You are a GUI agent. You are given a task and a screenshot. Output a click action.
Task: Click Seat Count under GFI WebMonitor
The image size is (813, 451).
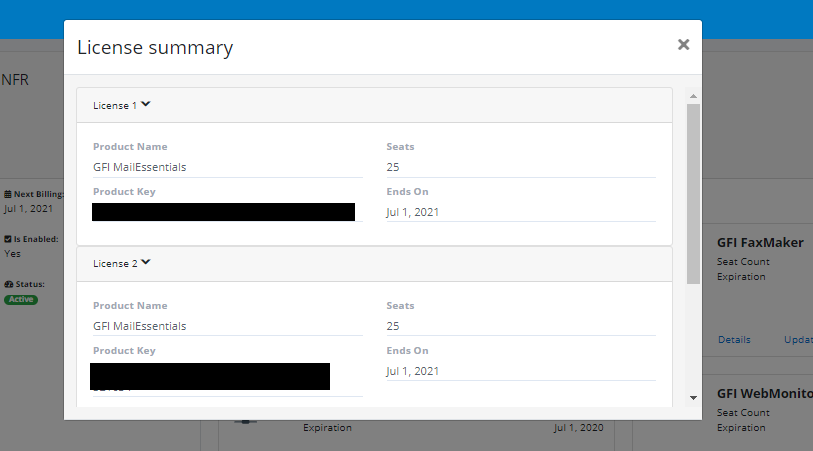tap(743, 413)
